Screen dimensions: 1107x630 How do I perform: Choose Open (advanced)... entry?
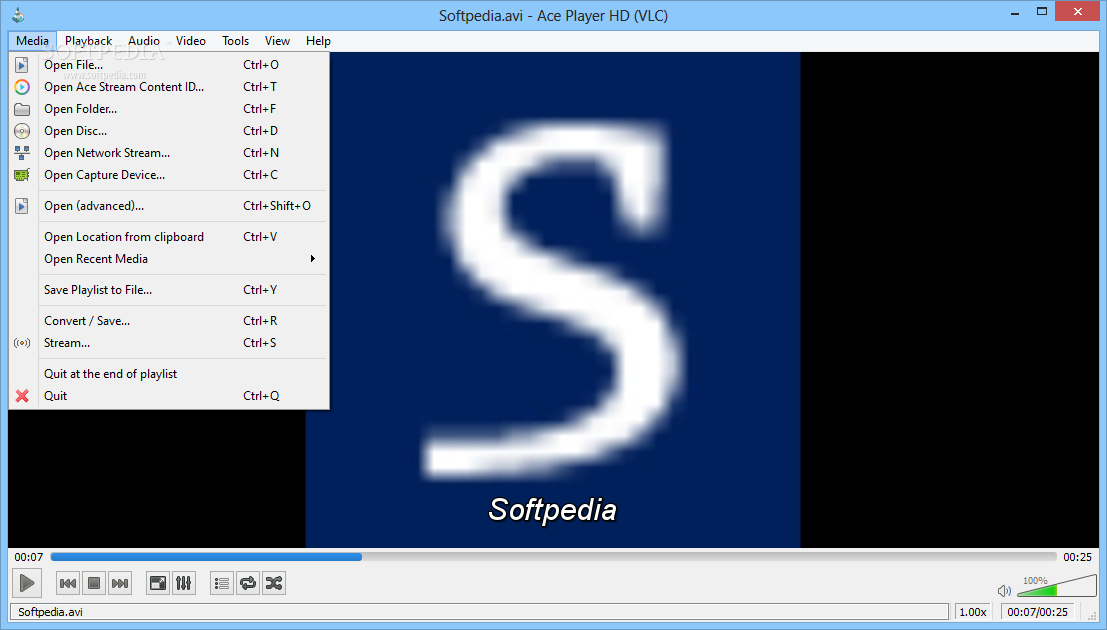pos(169,206)
